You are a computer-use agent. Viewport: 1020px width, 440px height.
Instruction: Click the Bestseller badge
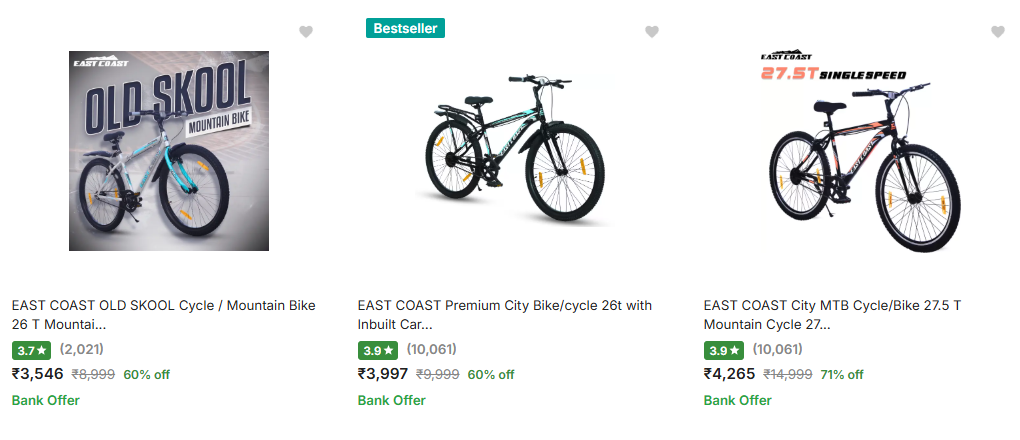405,28
